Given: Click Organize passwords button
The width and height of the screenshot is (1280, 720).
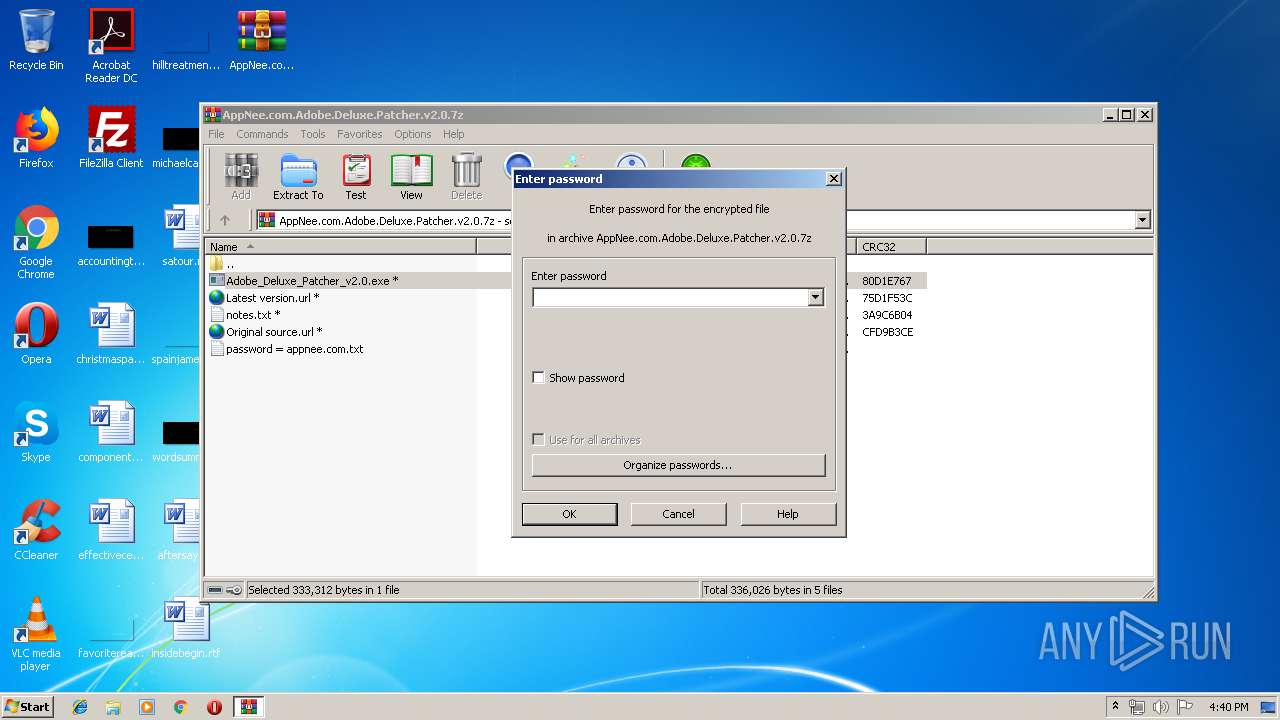Looking at the screenshot, I should [x=678, y=465].
